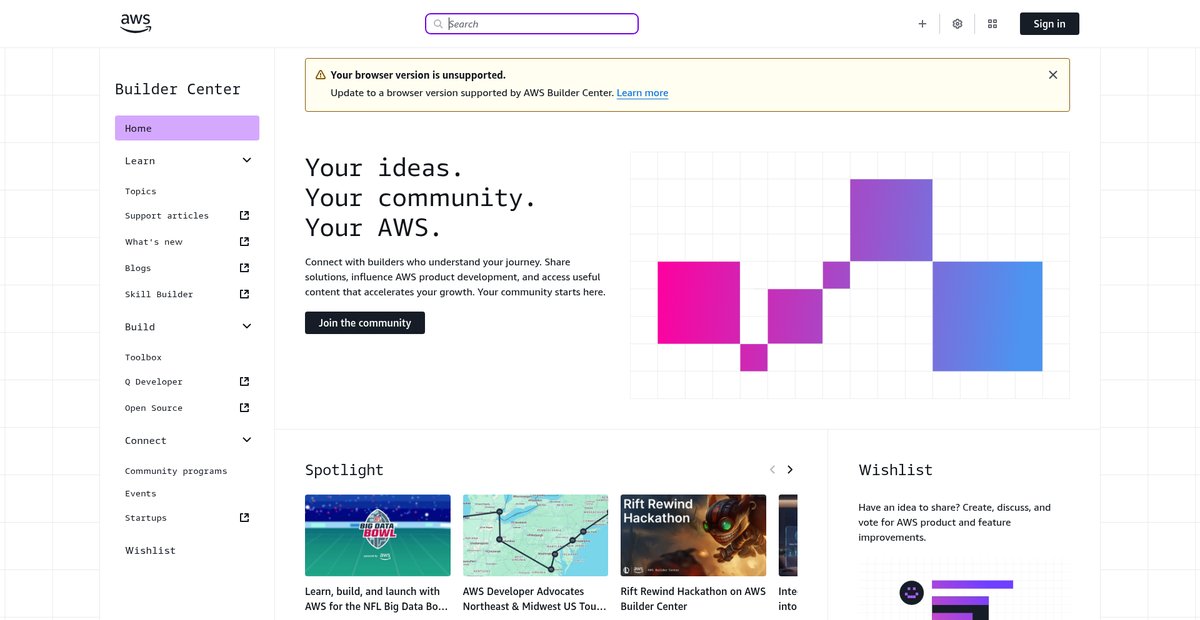1200x620 pixels.
Task: Select Home in the sidebar
Action: click(x=187, y=128)
